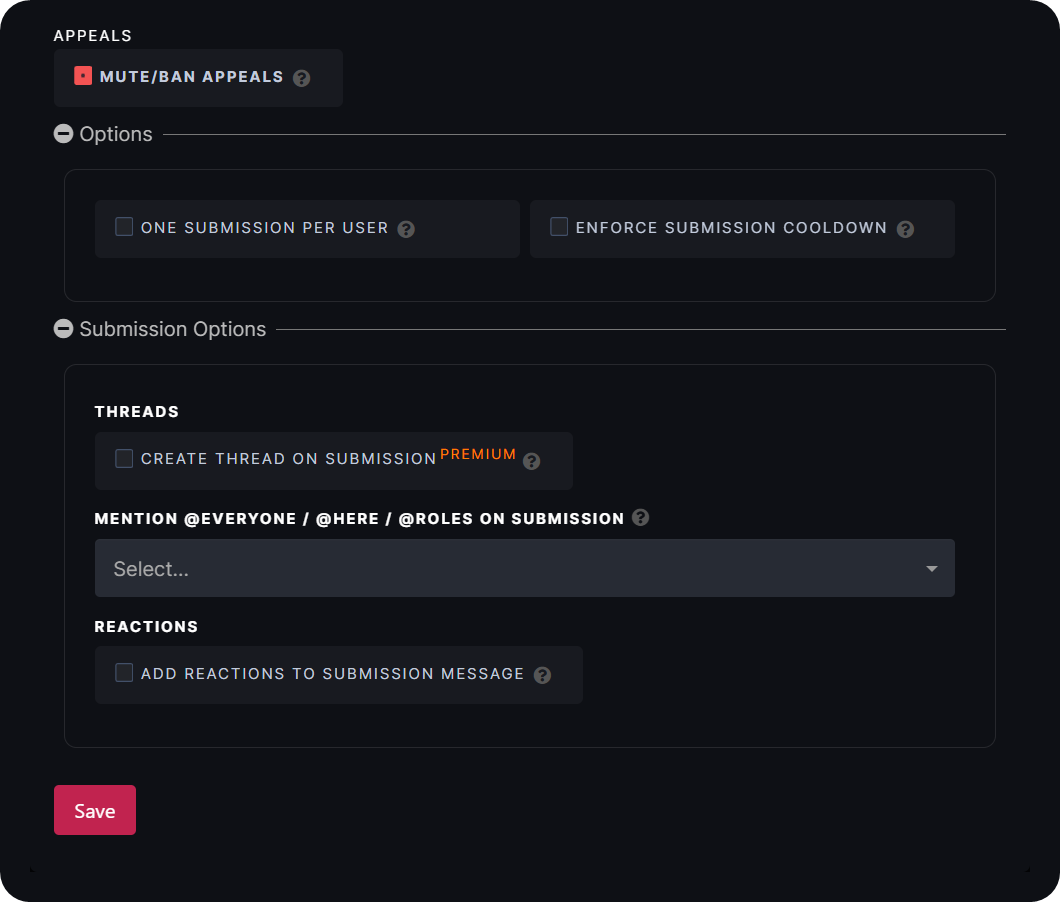Open help for ADD REACTIONS TO SUBMISSION MESSAGE
1060x902 pixels.
pos(542,675)
